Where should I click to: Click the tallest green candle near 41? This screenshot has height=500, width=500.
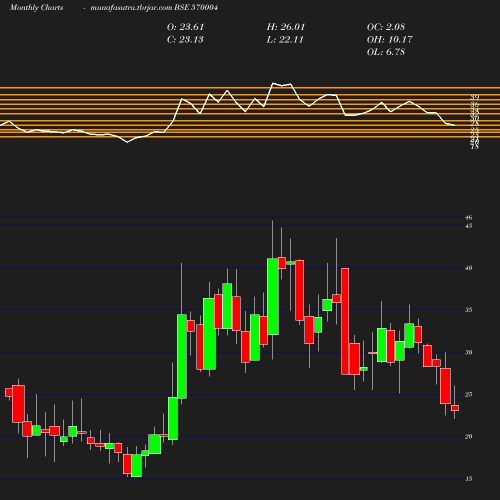tap(273, 296)
